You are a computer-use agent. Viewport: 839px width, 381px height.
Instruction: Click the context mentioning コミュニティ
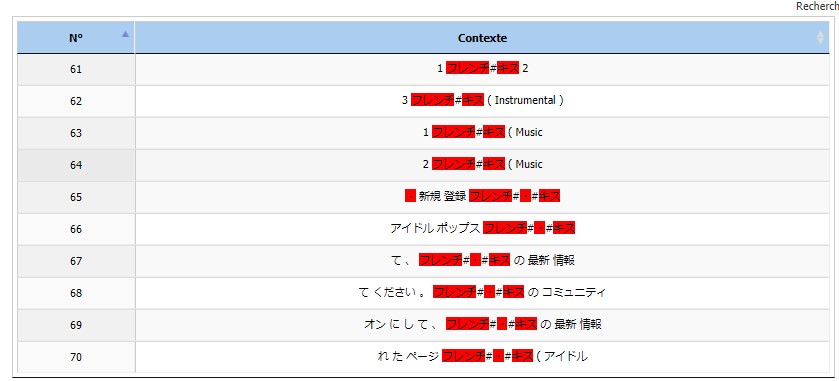coord(483,293)
